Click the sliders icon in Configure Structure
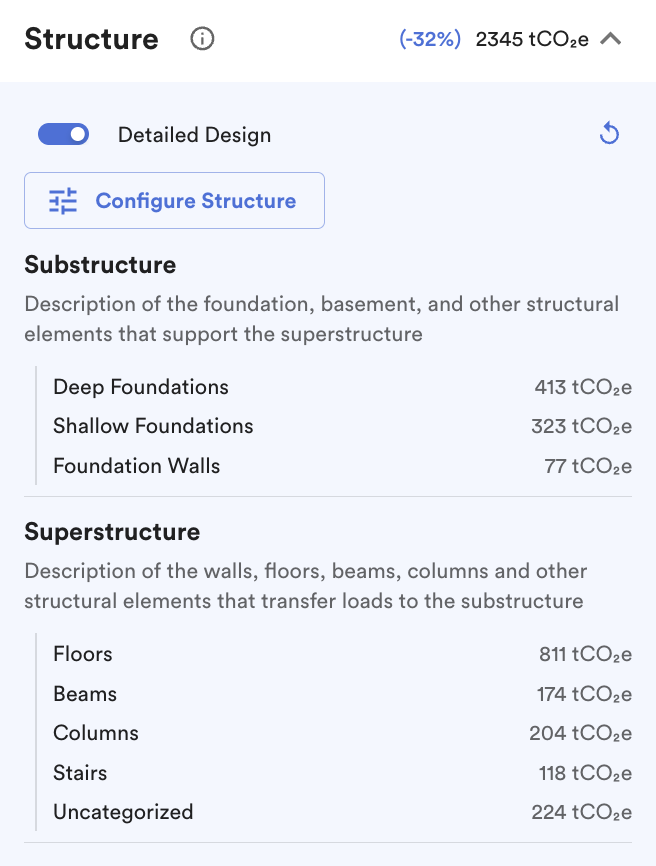 tap(63, 201)
